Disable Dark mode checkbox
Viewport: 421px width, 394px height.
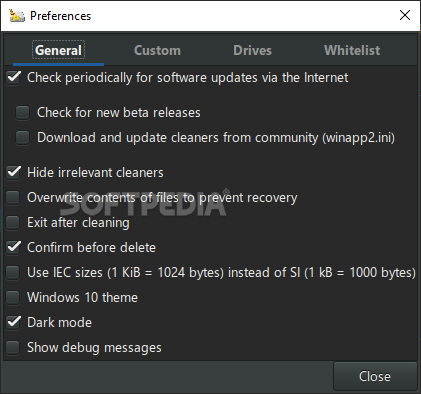point(13,322)
